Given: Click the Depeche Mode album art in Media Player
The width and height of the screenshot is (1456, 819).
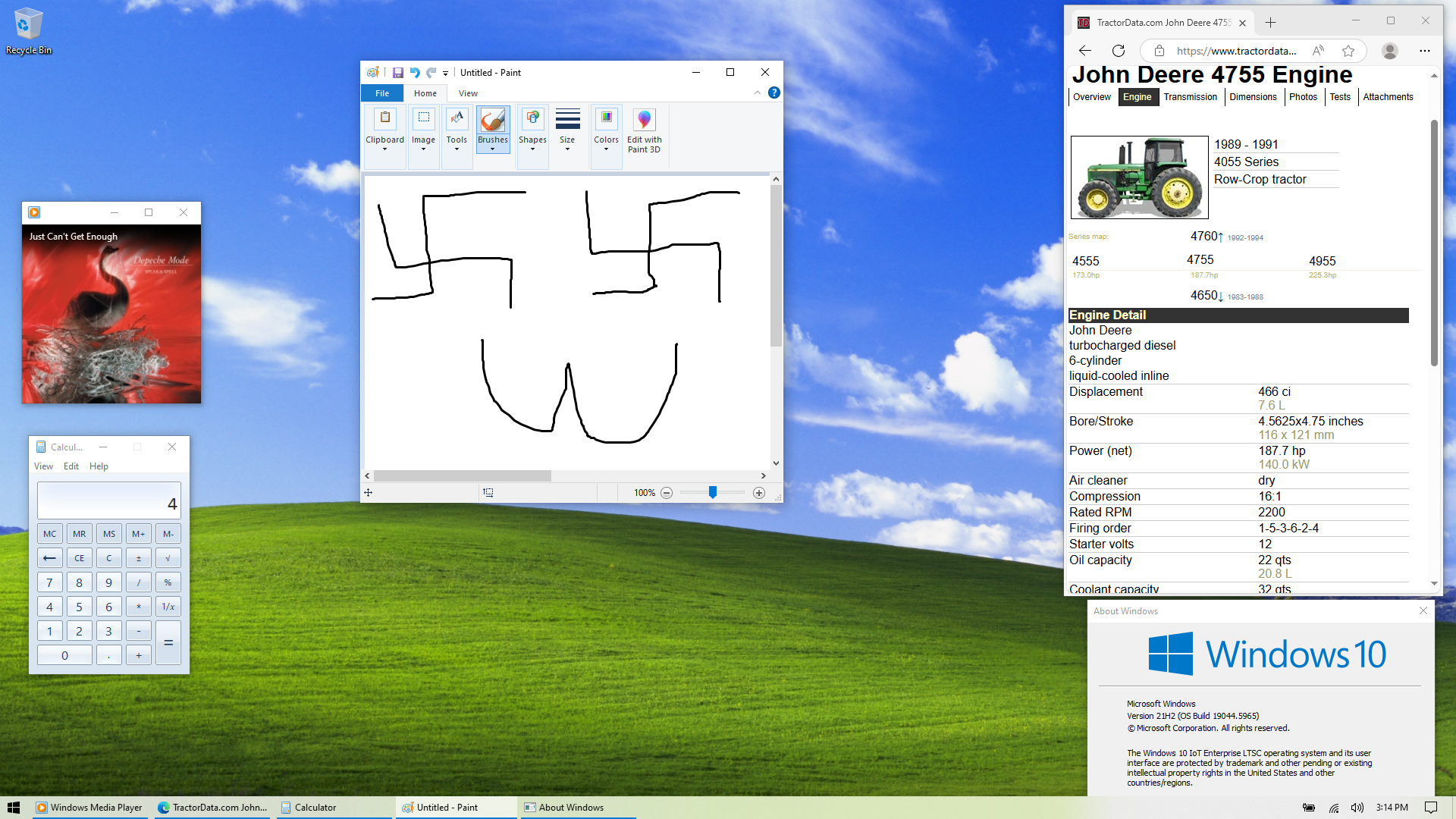Looking at the screenshot, I should (111, 313).
